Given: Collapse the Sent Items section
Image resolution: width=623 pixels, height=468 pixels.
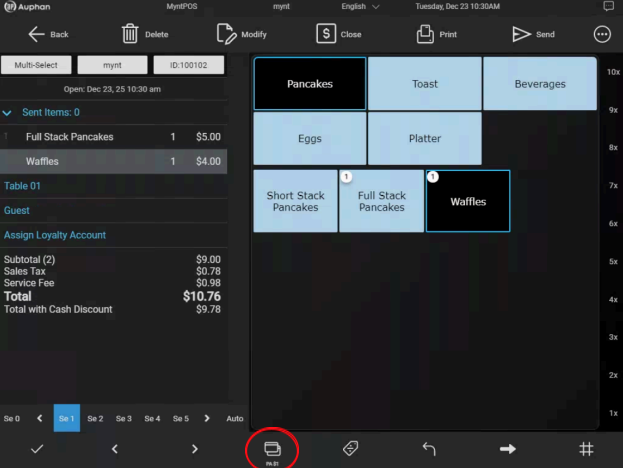Looking at the screenshot, I should [x=7, y=113].
